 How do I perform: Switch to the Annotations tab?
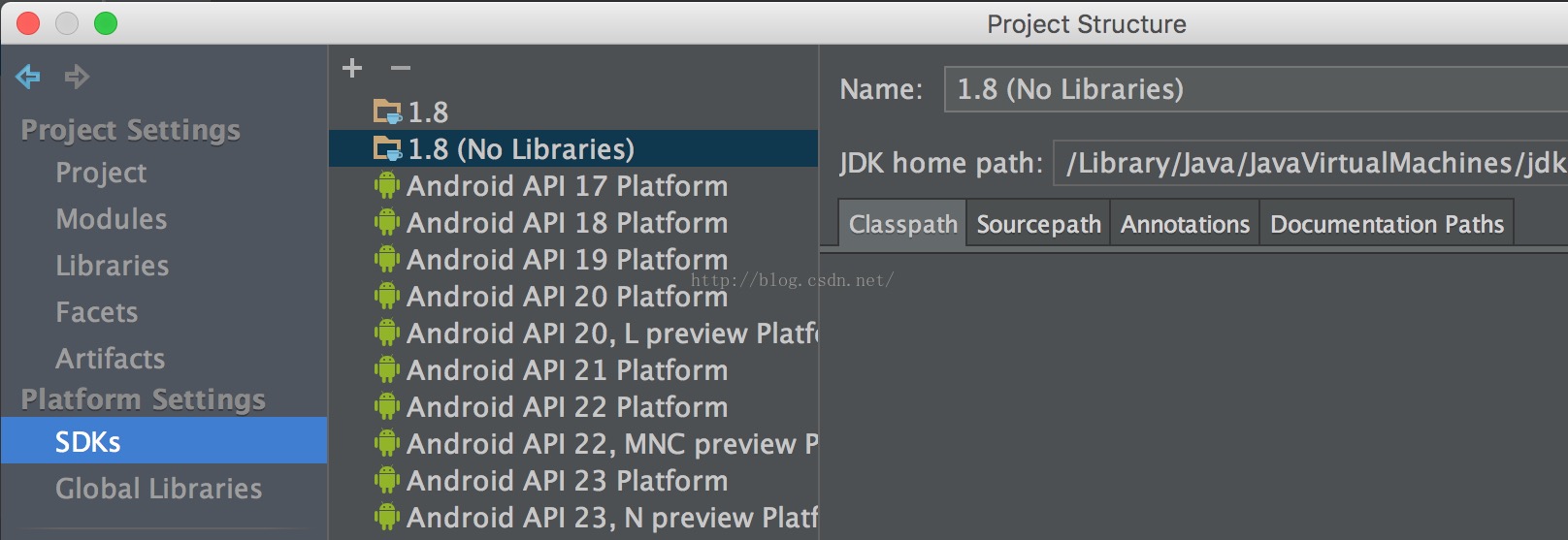pos(1185,225)
